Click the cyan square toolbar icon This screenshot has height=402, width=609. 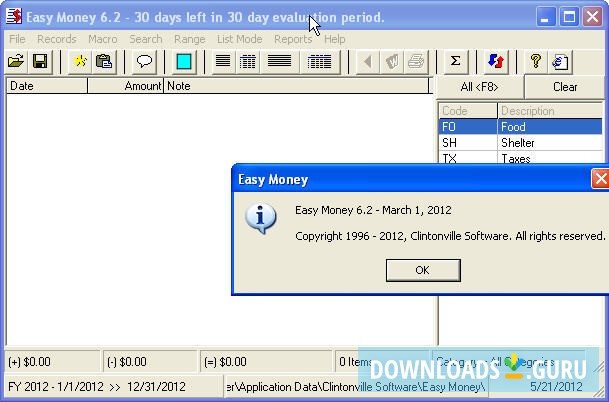pos(184,62)
